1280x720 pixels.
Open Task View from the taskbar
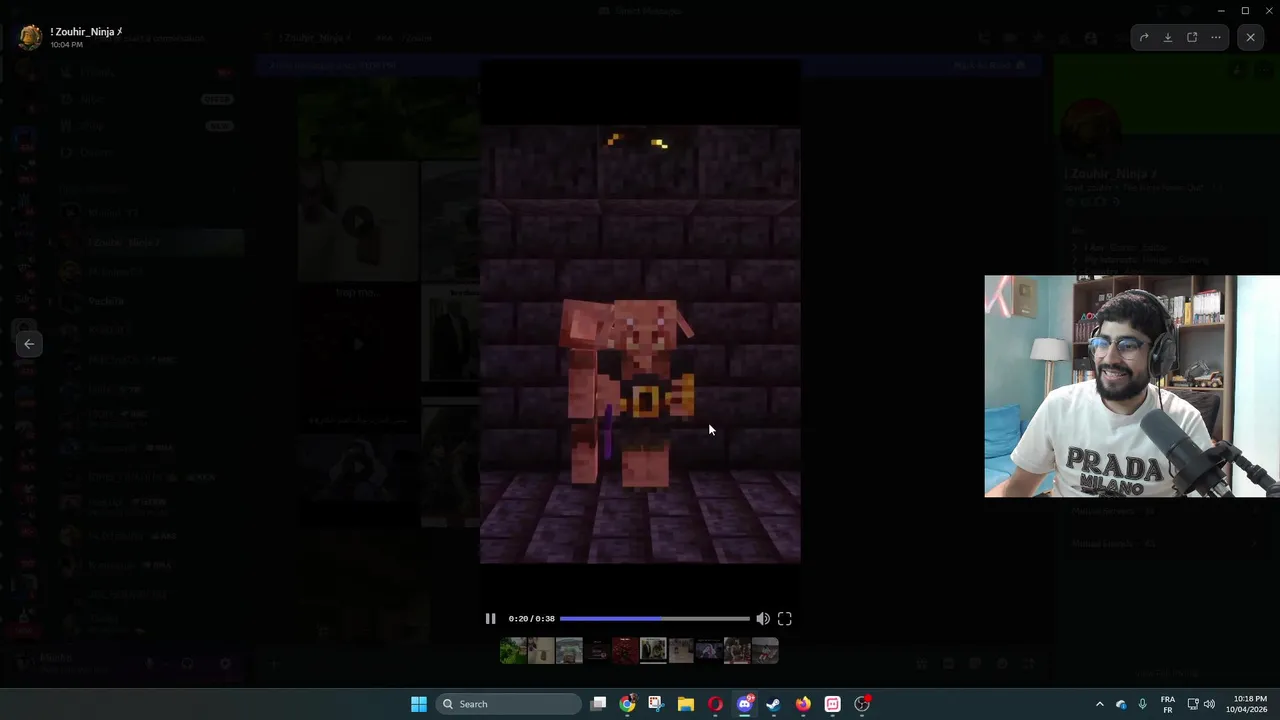pos(598,704)
